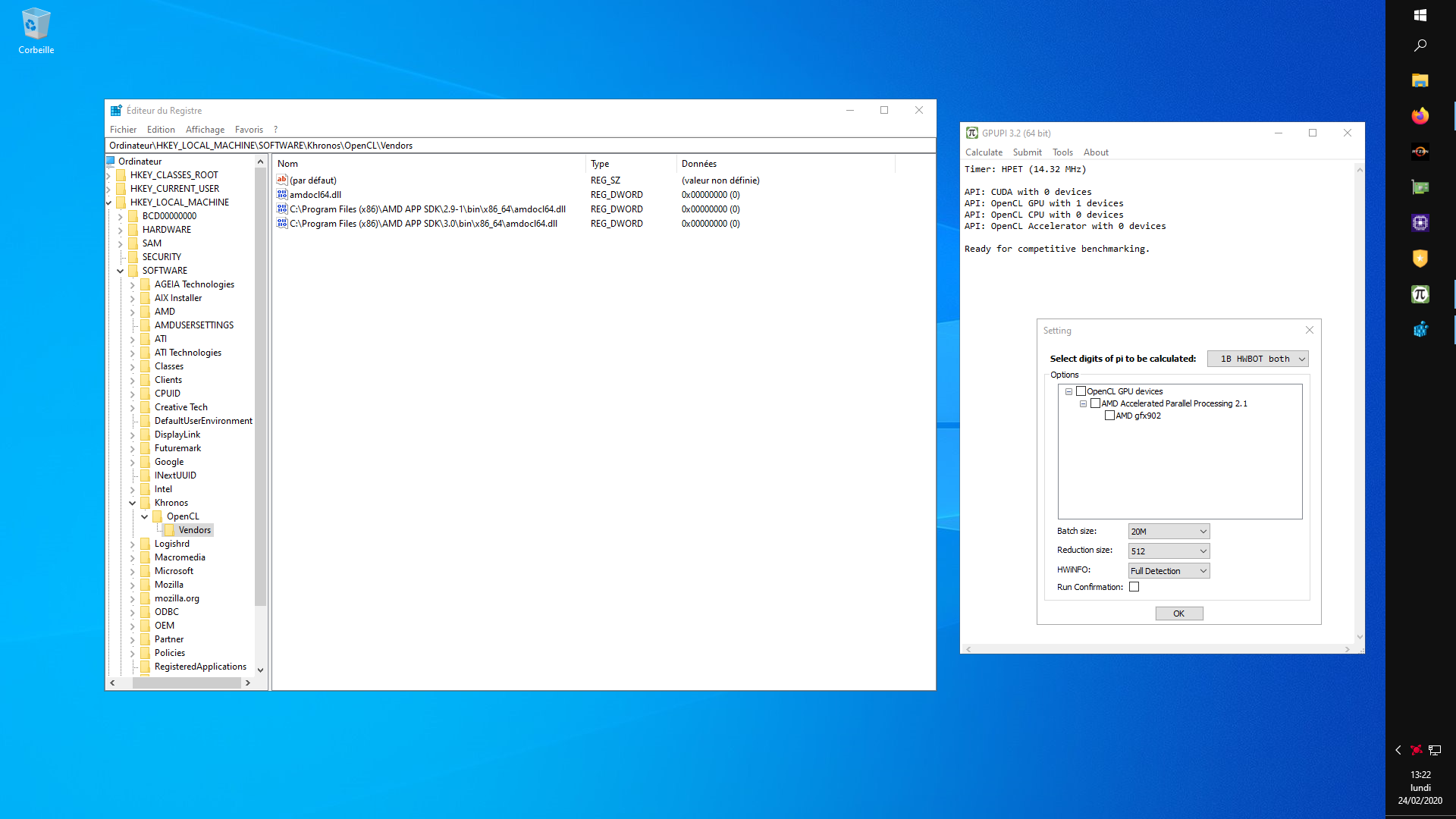Image resolution: width=1456 pixels, height=819 pixels.
Task: Select APP SDK 3.0 value icon
Action: [282, 224]
